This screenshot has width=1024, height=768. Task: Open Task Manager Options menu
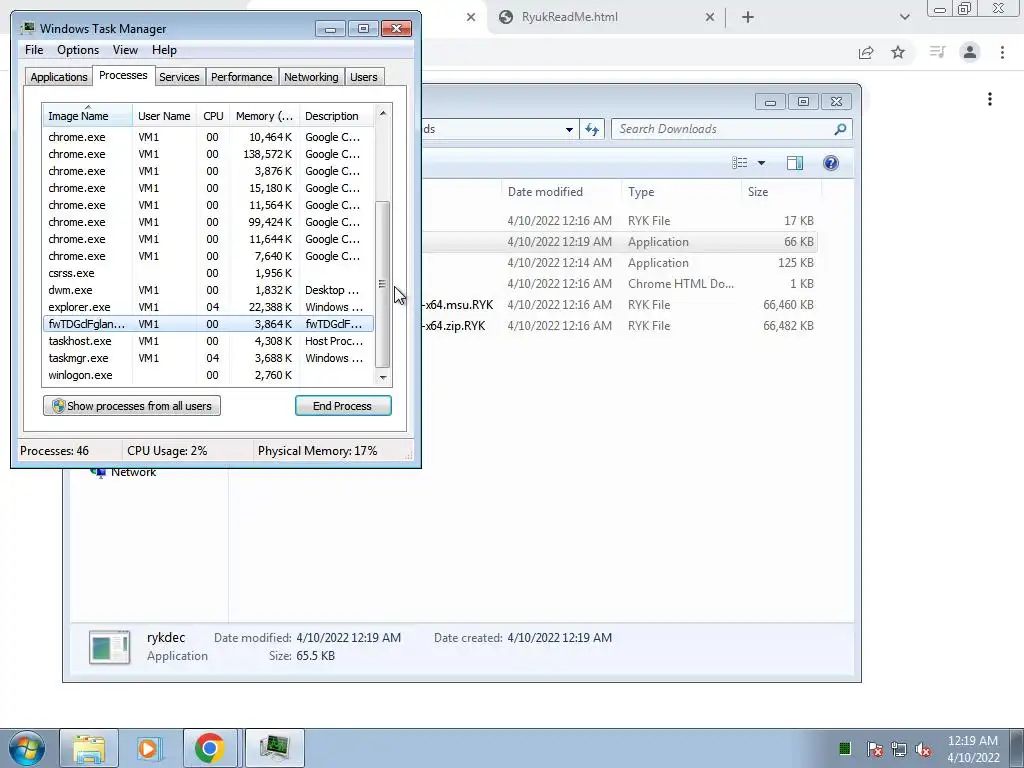[x=78, y=50]
